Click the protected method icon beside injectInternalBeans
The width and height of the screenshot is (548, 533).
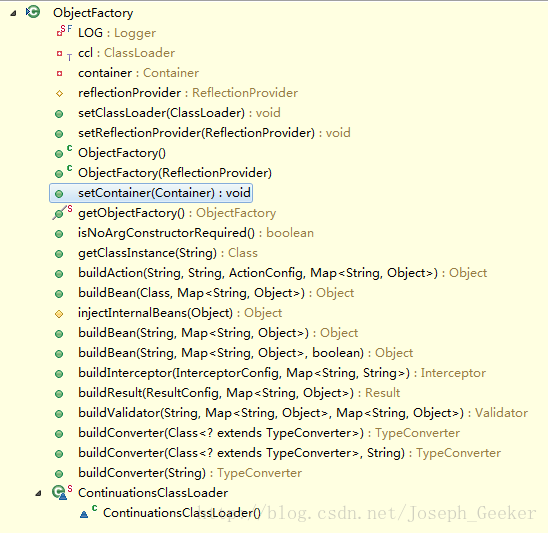click(x=59, y=314)
